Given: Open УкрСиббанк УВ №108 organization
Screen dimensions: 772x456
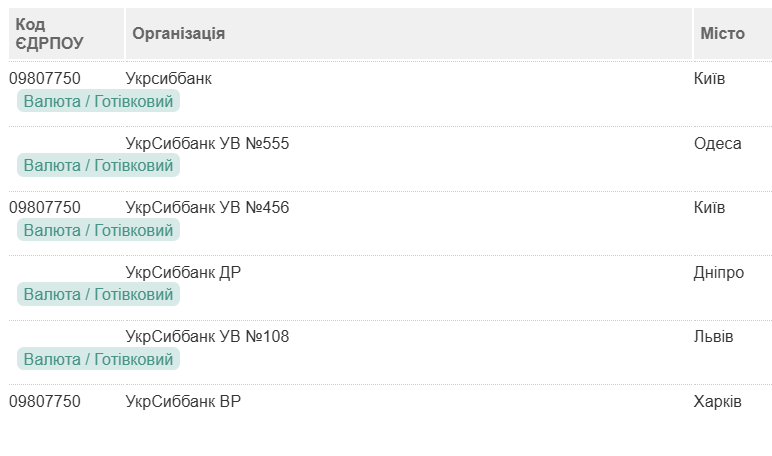Looking at the screenshot, I should 207,337.
